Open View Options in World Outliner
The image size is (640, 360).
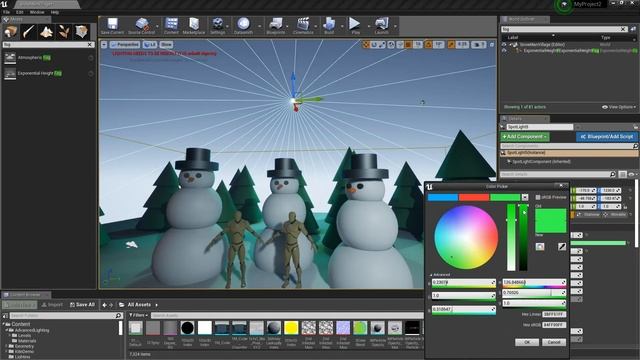pos(619,107)
